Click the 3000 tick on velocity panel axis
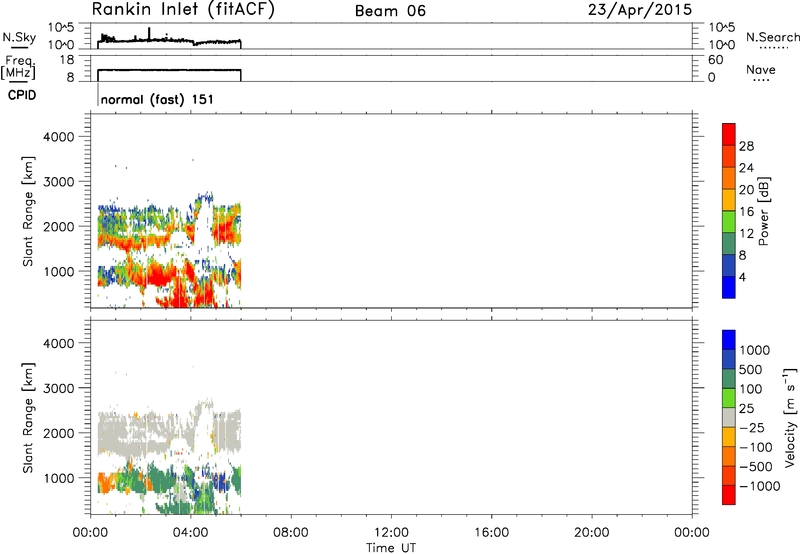 tap(59, 388)
